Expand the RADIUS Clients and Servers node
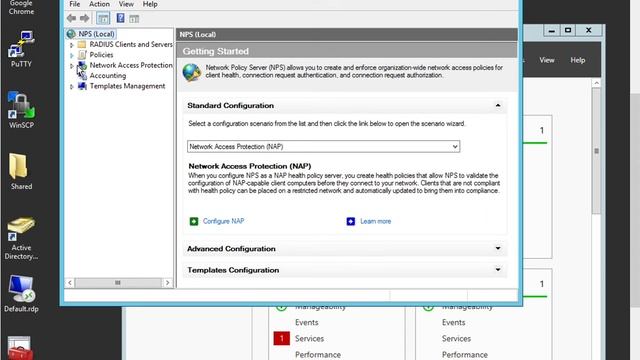Image resolution: width=640 pixels, height=360 pixels. pos(72,44)
